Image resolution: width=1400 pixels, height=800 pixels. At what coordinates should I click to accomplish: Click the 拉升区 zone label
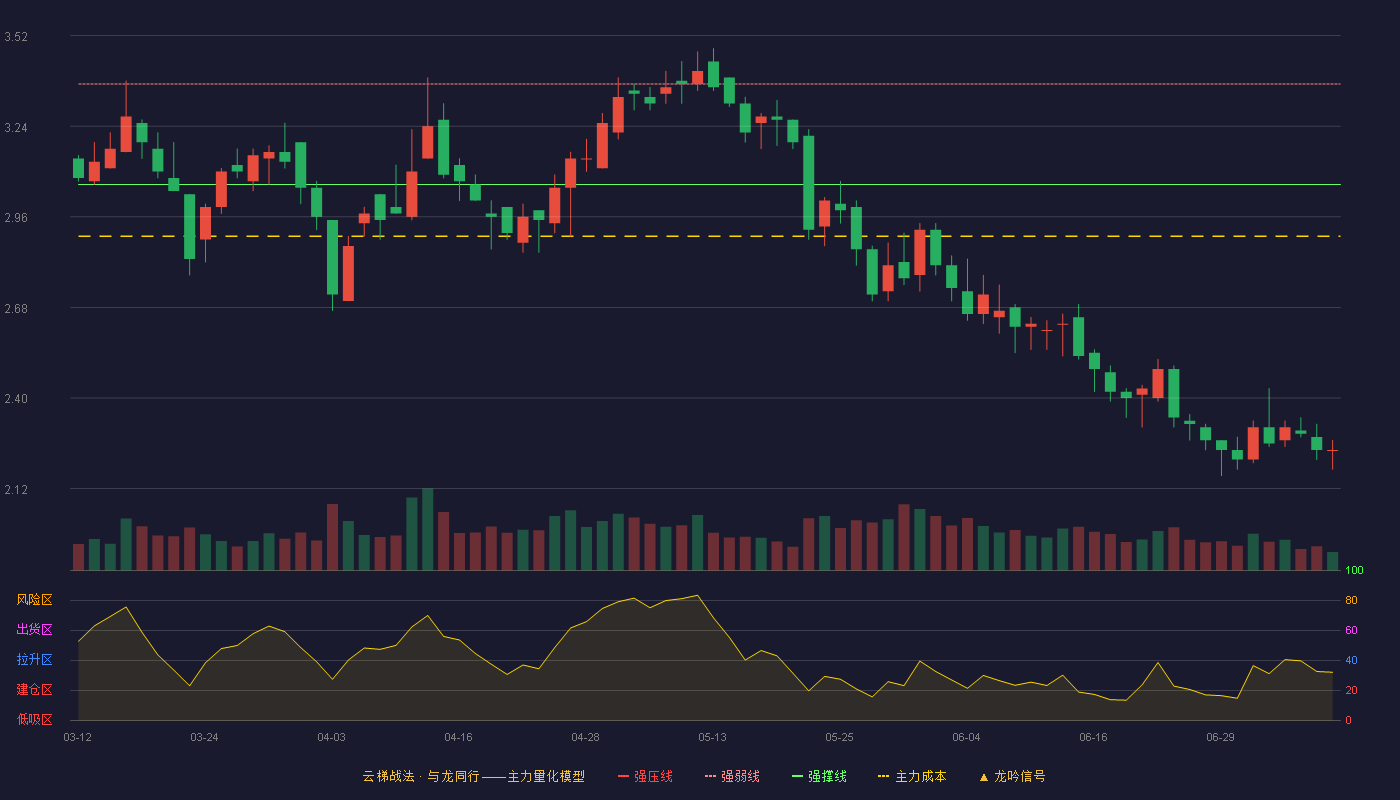(34, 660)
